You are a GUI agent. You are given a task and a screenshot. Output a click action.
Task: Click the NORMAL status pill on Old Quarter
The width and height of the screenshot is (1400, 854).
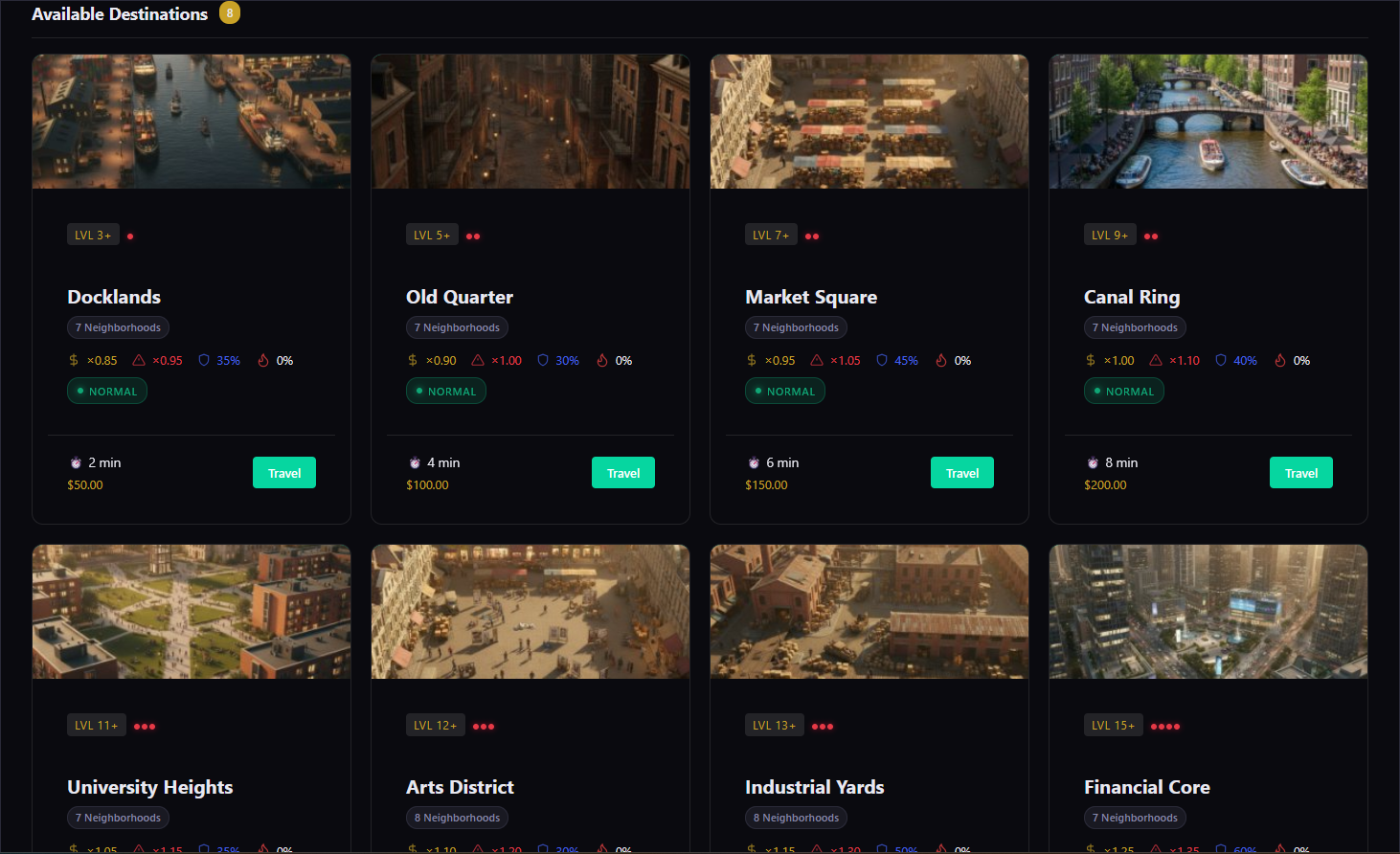pos(446,392)
